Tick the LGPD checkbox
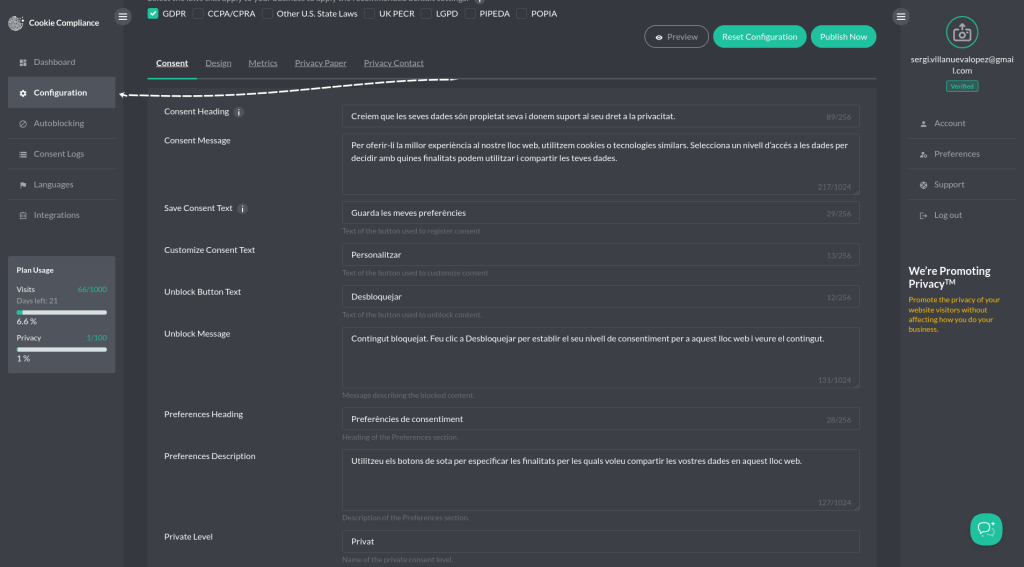The image size is (1024, 567). pyautogui.click(x=427, y=14)
